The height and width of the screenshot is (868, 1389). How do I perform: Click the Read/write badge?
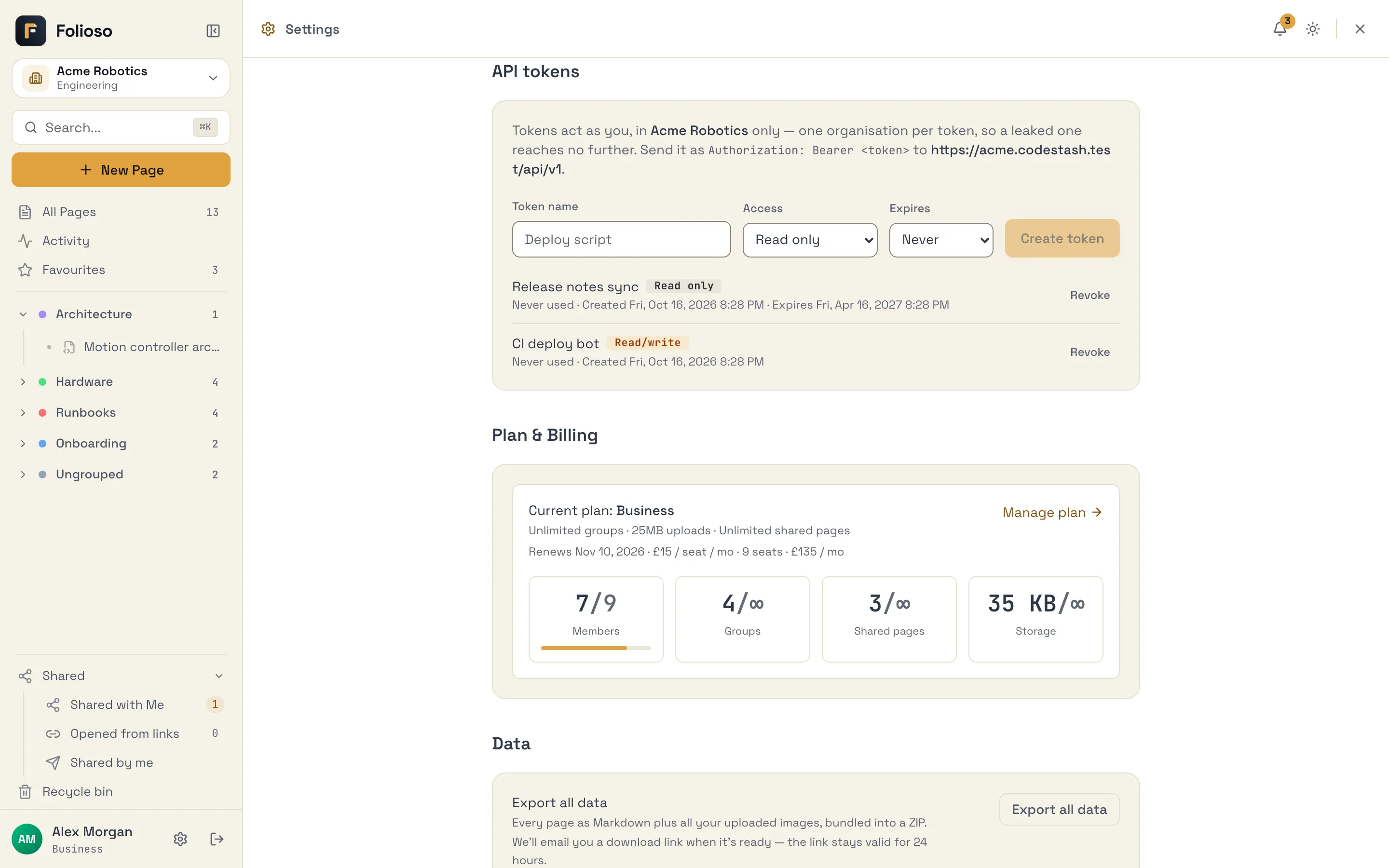coord(647,343)
